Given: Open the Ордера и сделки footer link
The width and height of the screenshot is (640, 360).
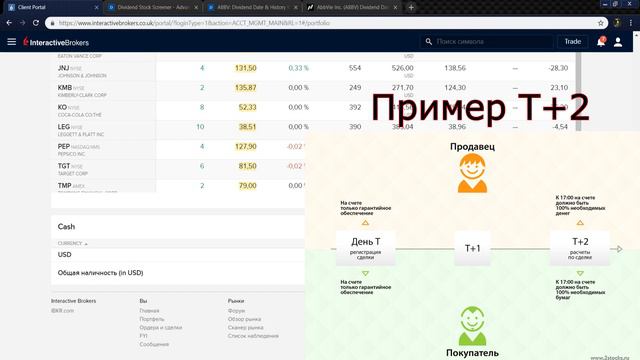Looking at the screenshot, I should 160,328.
